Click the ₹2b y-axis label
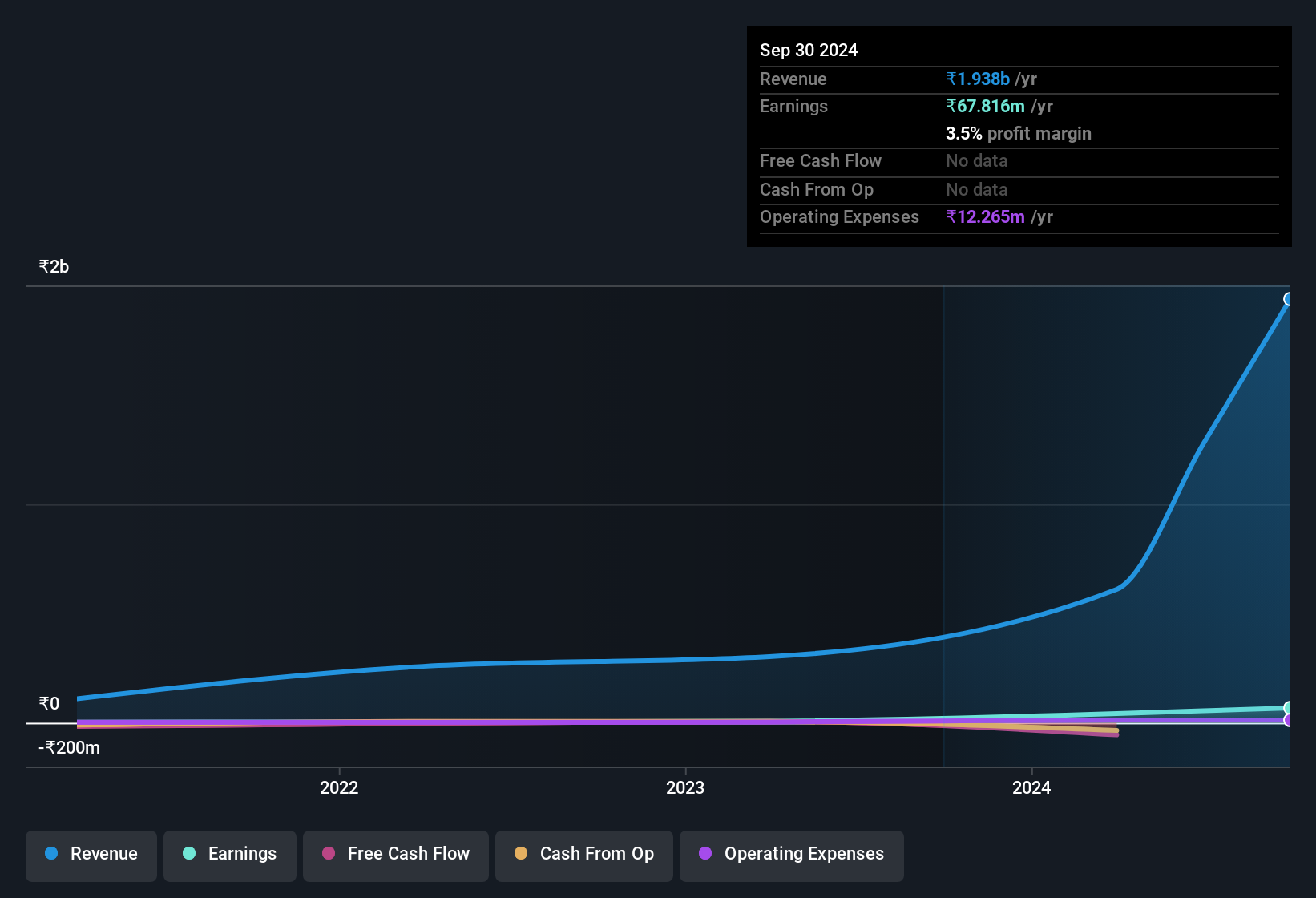 [x=54, y=266]
